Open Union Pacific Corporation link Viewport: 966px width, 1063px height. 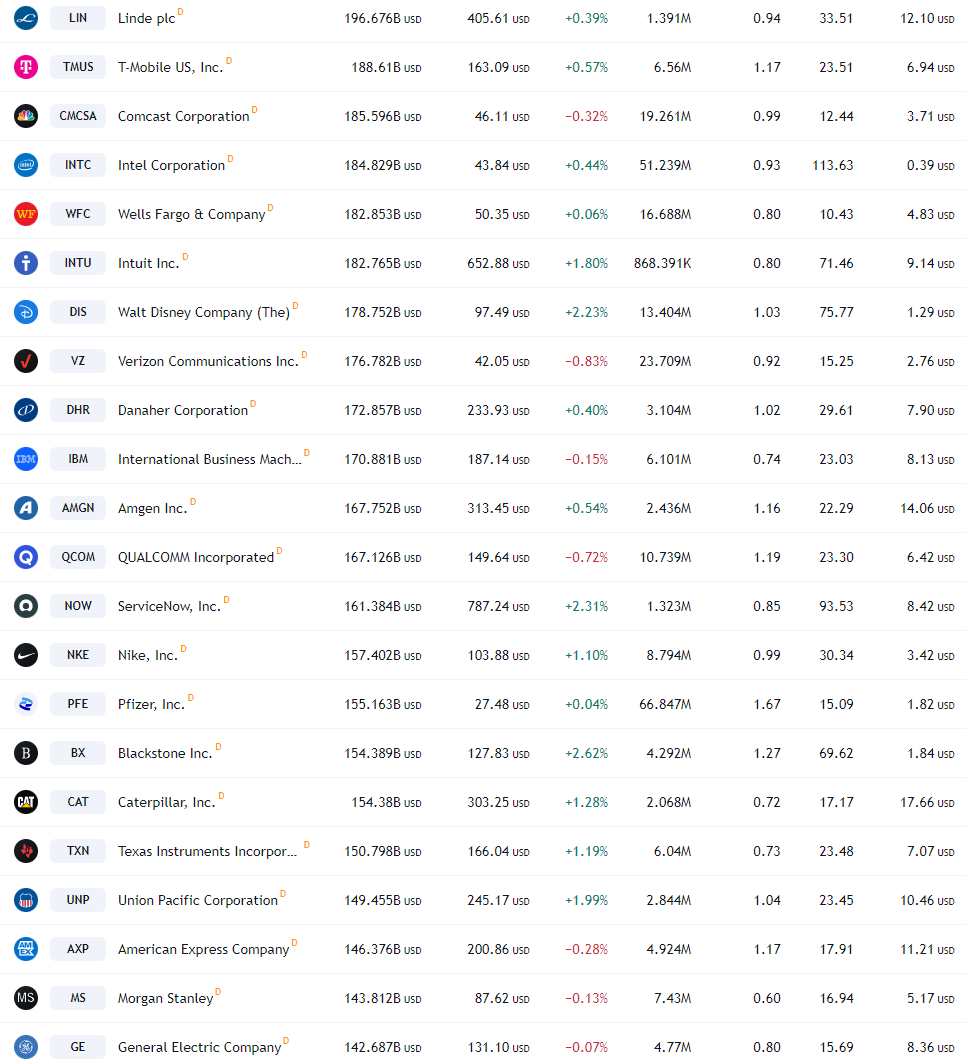pos(198,900)
